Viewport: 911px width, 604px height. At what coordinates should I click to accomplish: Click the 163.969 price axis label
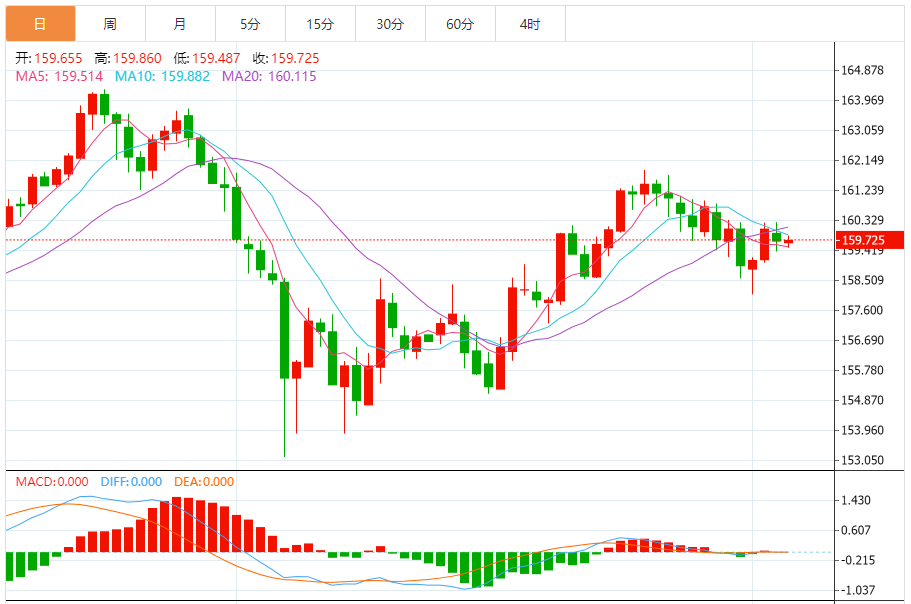[862, 100]
